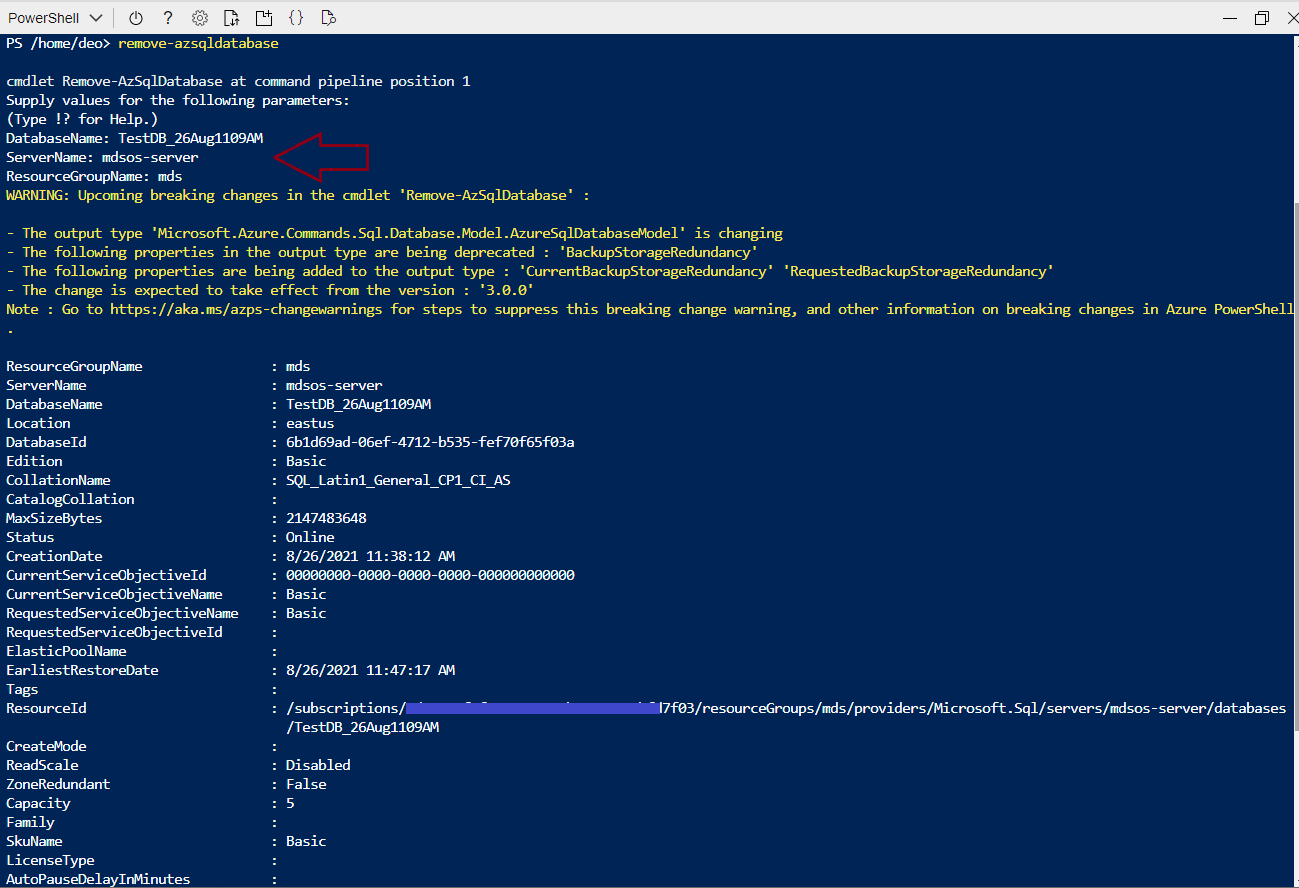
Task: Click the Capacity value '5'
Action: click(290, 803)
